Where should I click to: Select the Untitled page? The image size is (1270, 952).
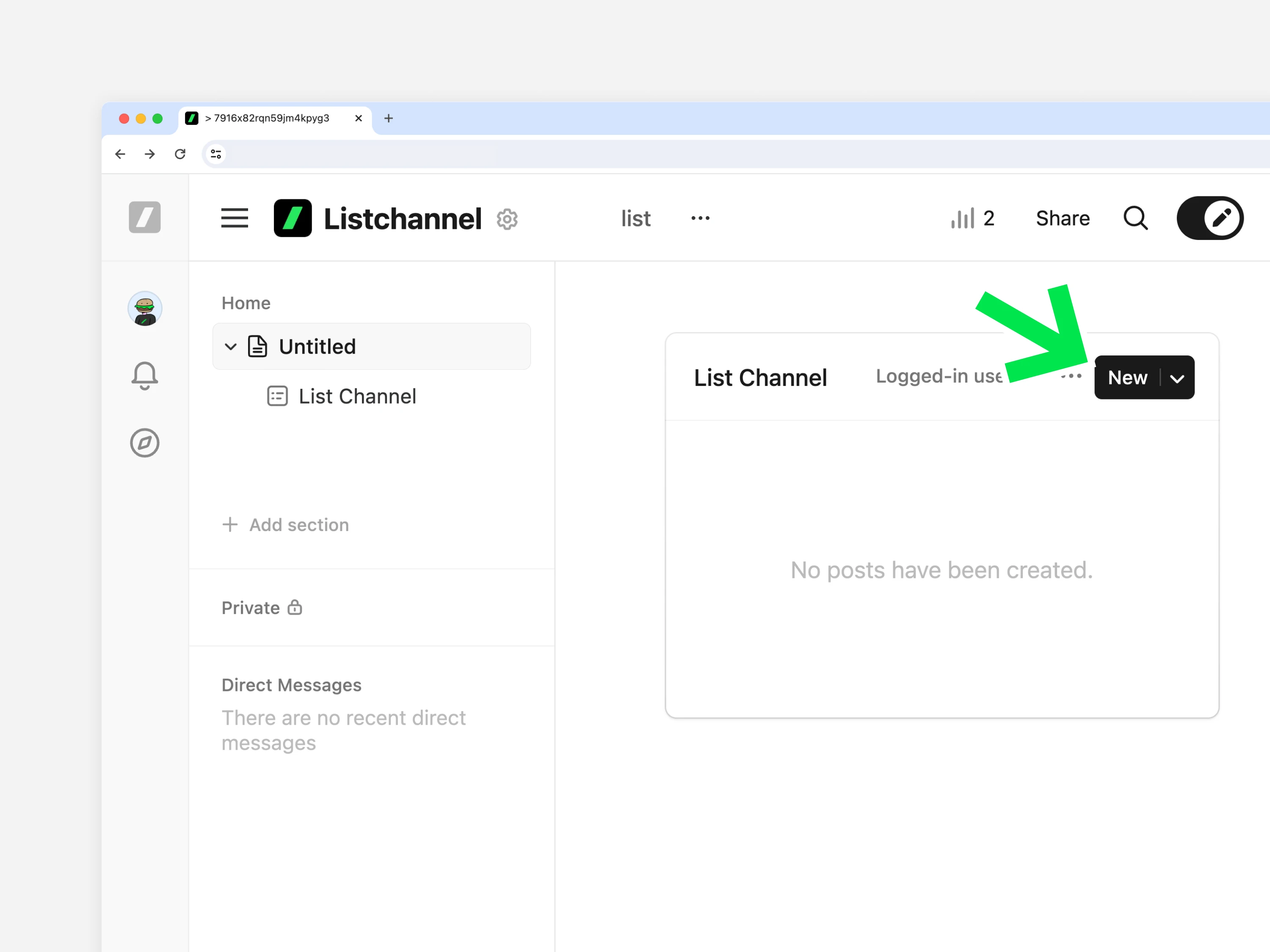pyautogui.click(x=371, y=347)
